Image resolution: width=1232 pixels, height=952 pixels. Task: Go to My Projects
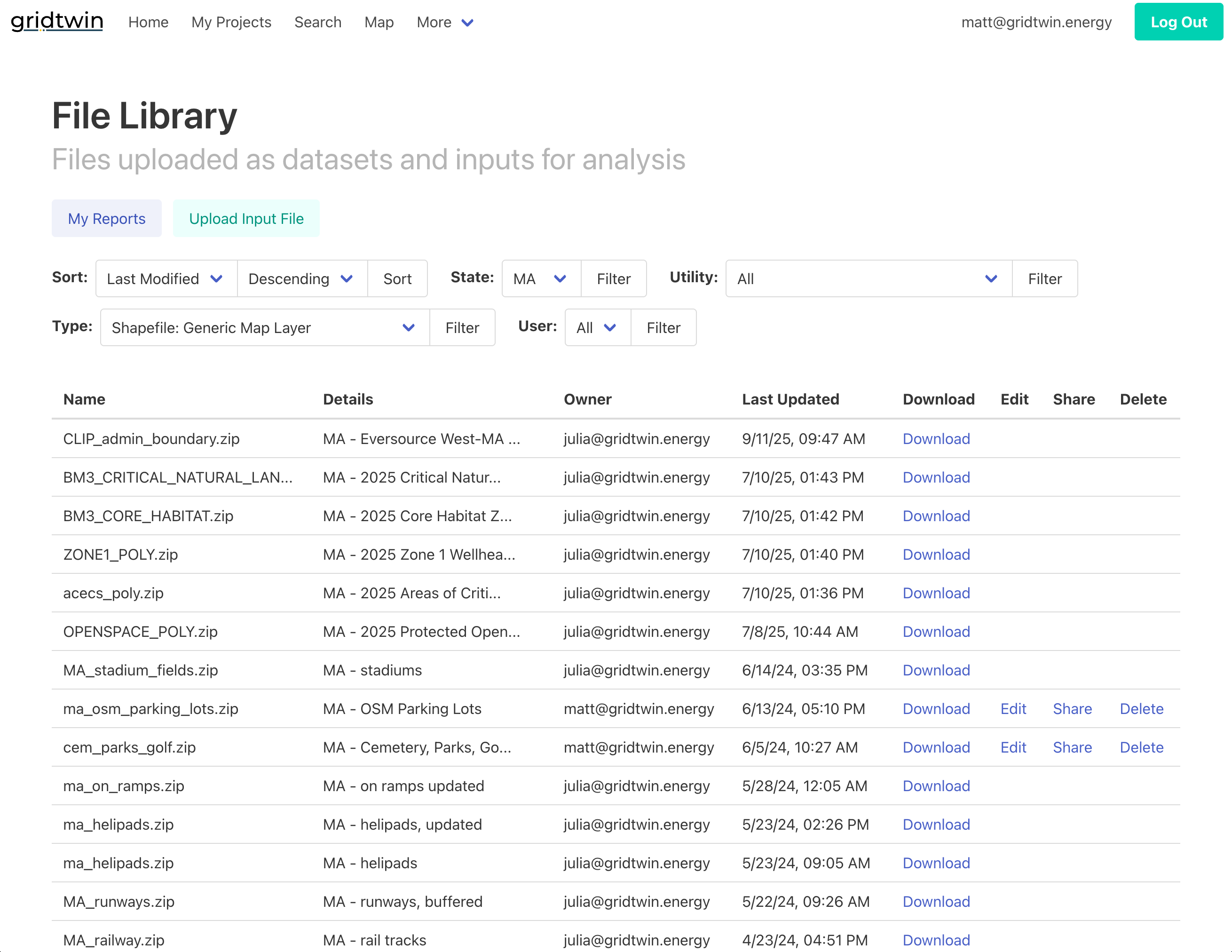(x=231, y=22)
